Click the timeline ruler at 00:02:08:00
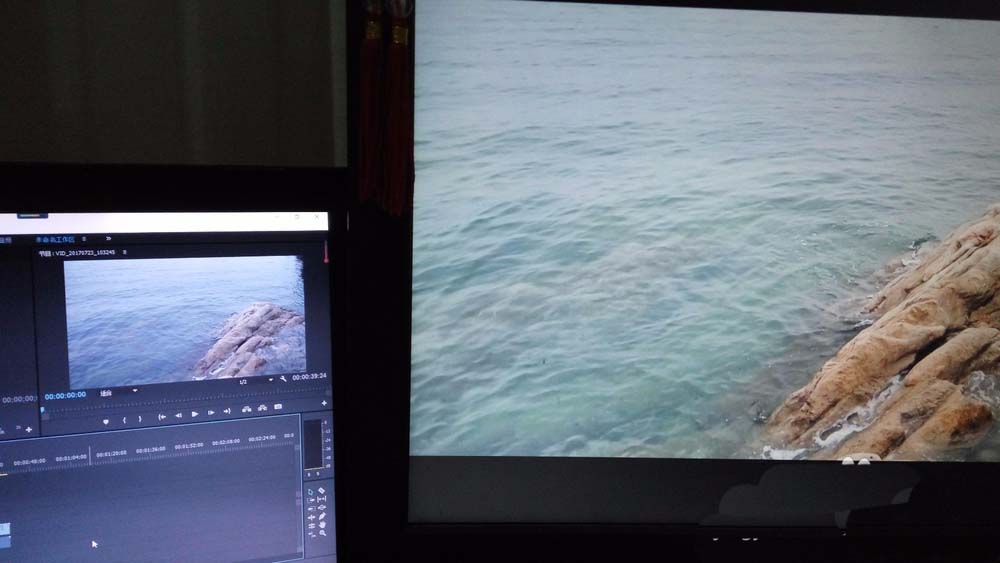Screen dimensions: 1000x563 pyautogui.click(x=226, y=441)
